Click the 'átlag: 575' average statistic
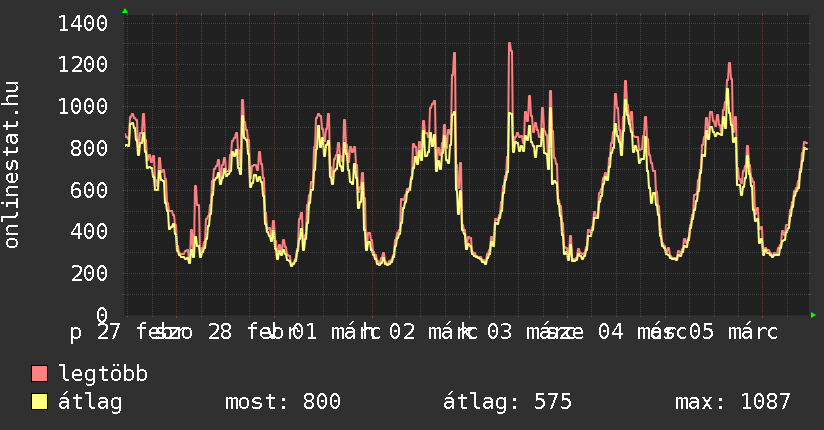 pyautogui.click(x=507, y=402)
